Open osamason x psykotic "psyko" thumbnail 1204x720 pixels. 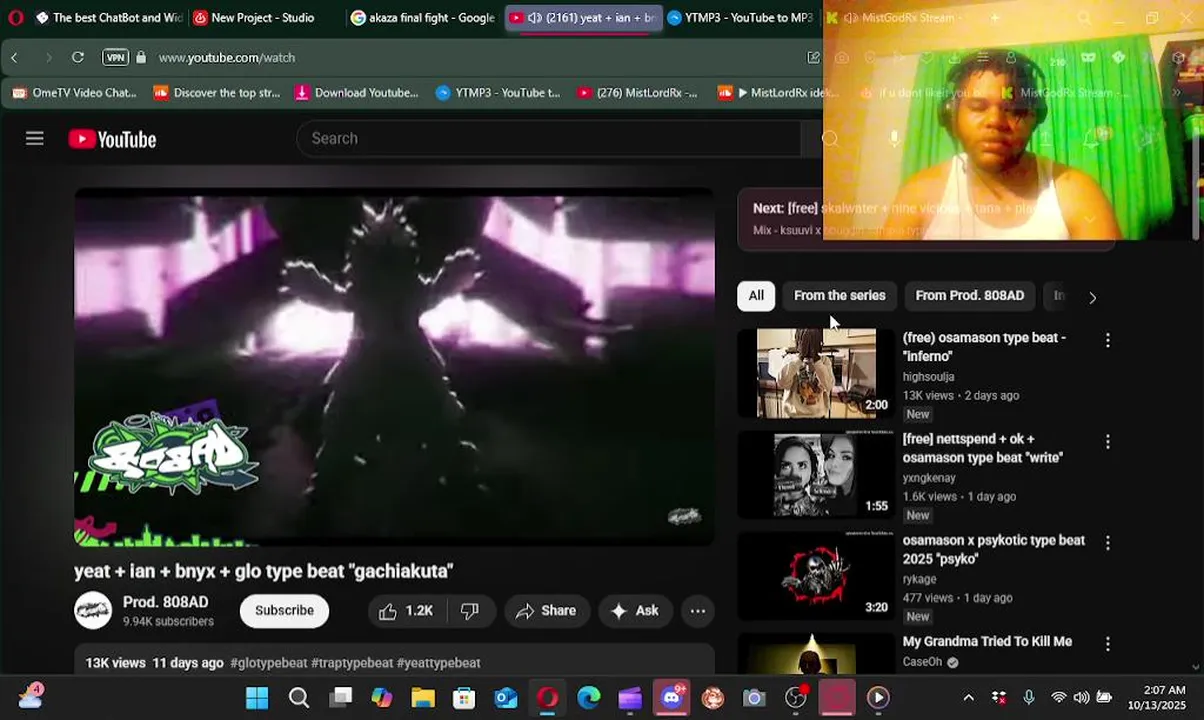(816, 575)
